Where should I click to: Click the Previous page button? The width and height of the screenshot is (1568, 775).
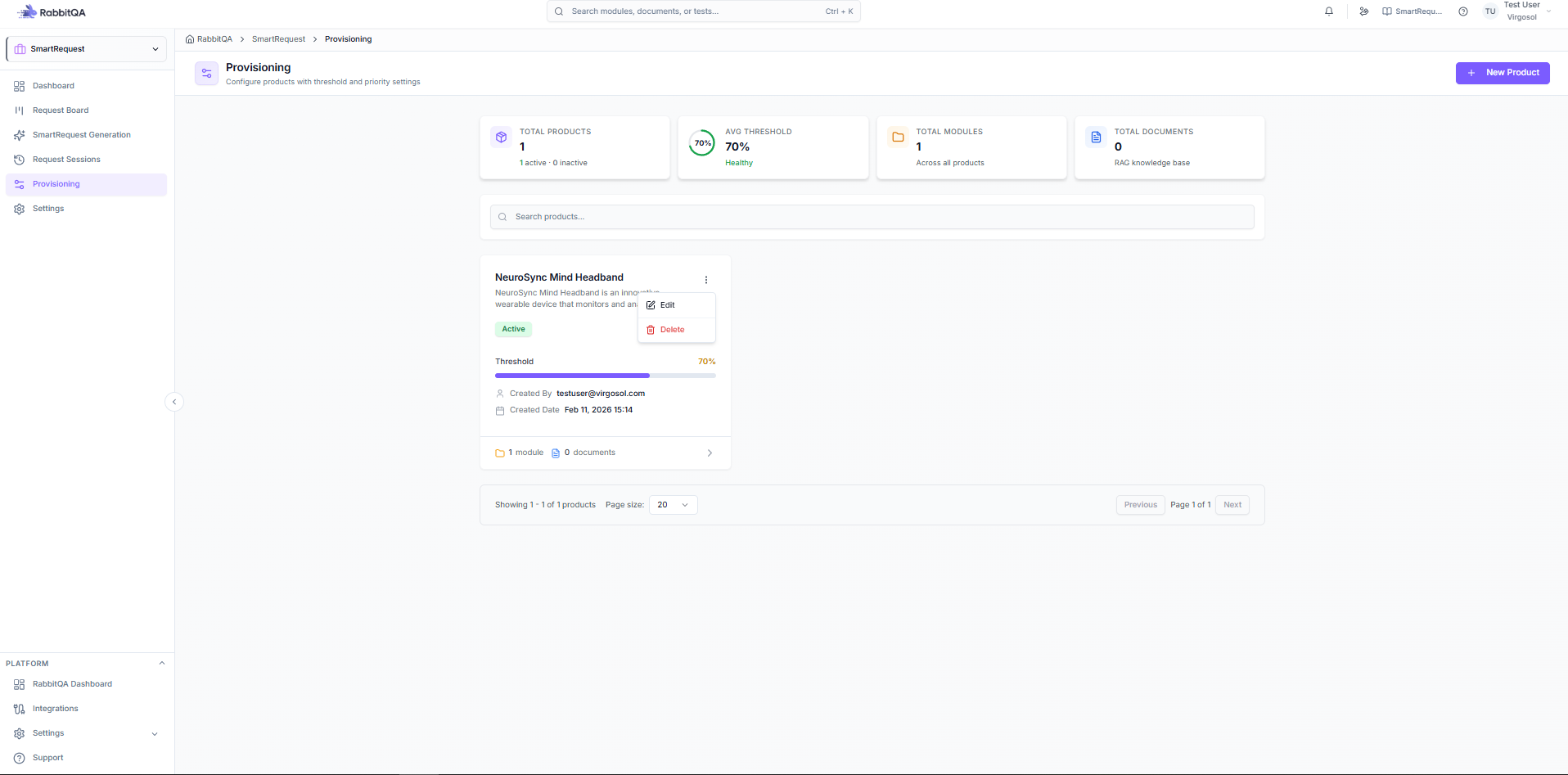(1141, 505)
